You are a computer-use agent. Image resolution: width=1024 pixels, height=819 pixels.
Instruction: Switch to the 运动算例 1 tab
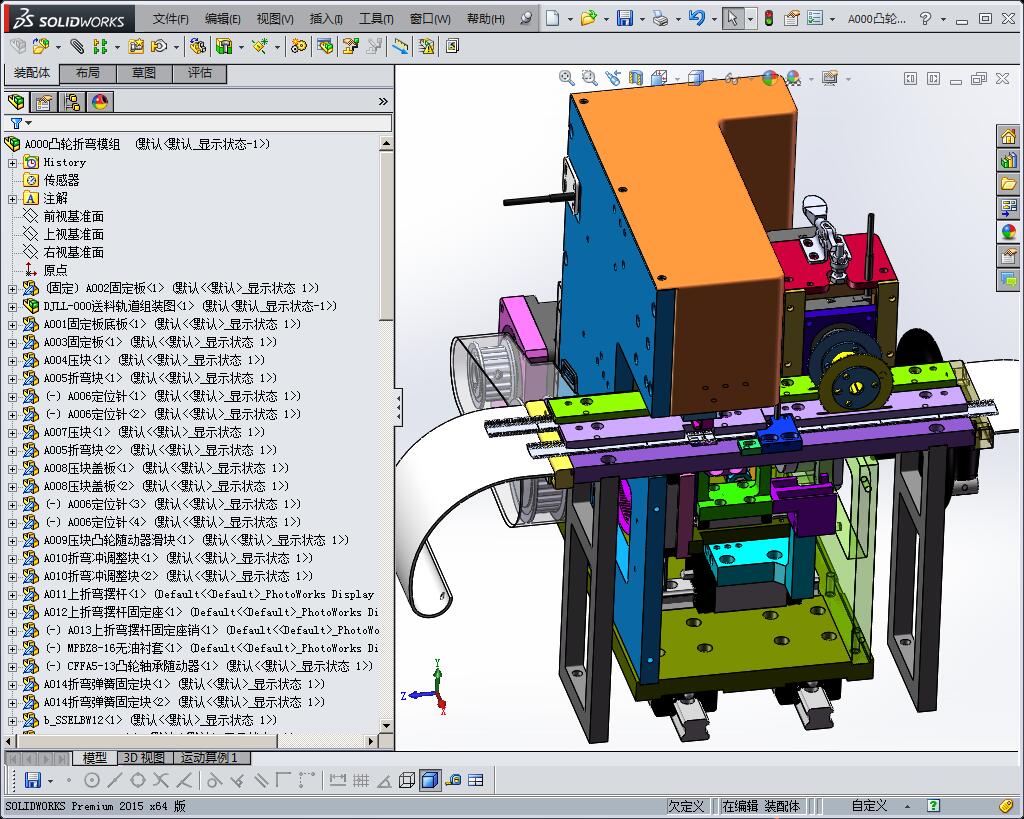click(212, 758)
